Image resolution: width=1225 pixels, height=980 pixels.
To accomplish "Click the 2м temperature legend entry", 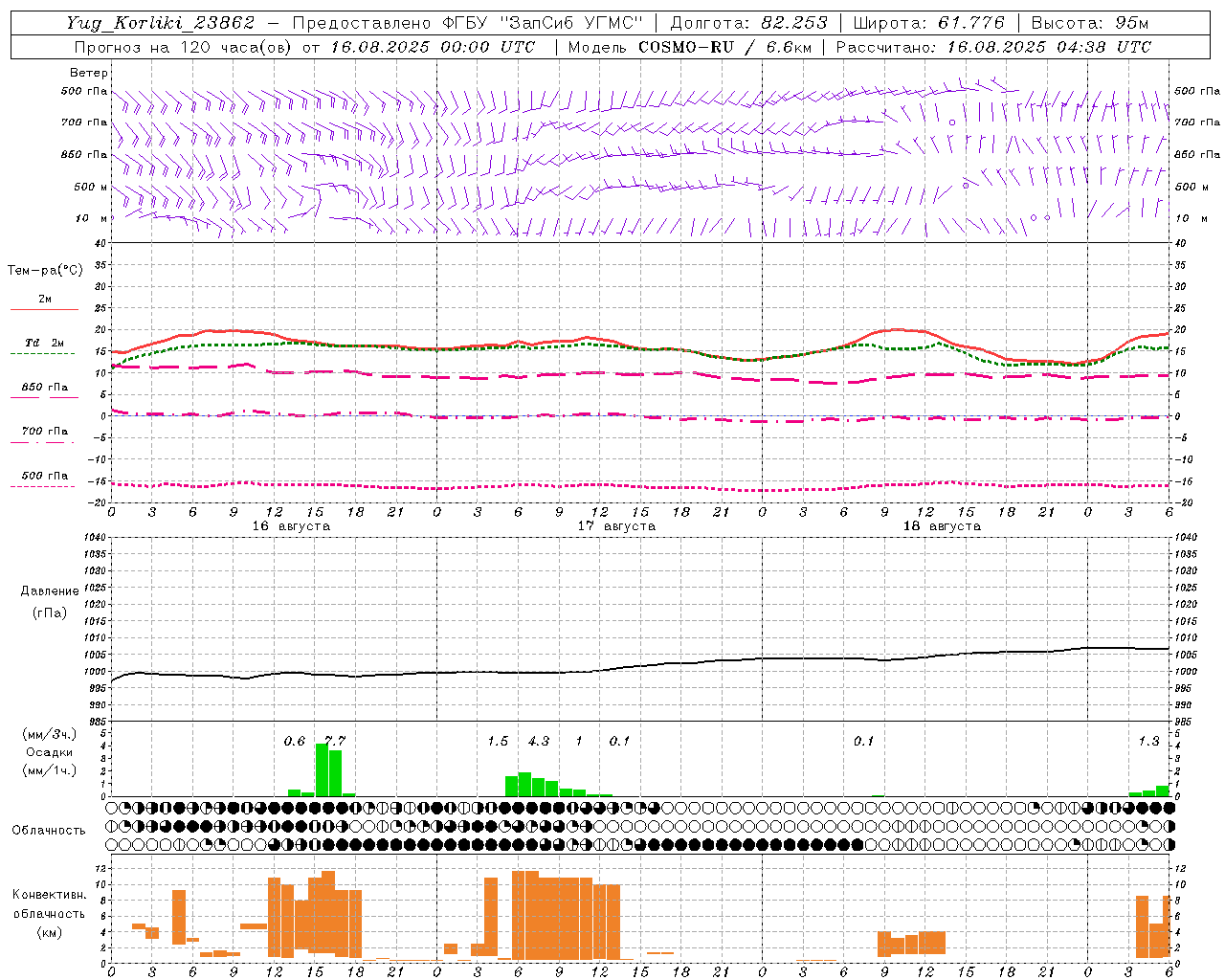I will point(45,299).
